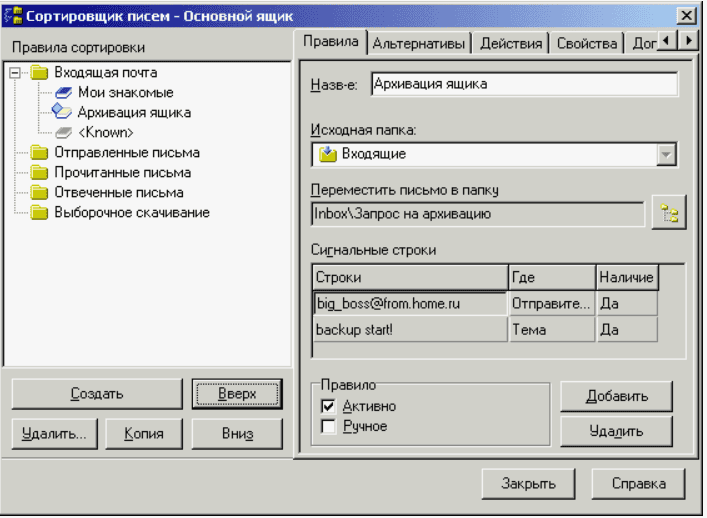This screenshot has height=518, width=707.
Task: Click the Вниз button
Action: [237, 434]
